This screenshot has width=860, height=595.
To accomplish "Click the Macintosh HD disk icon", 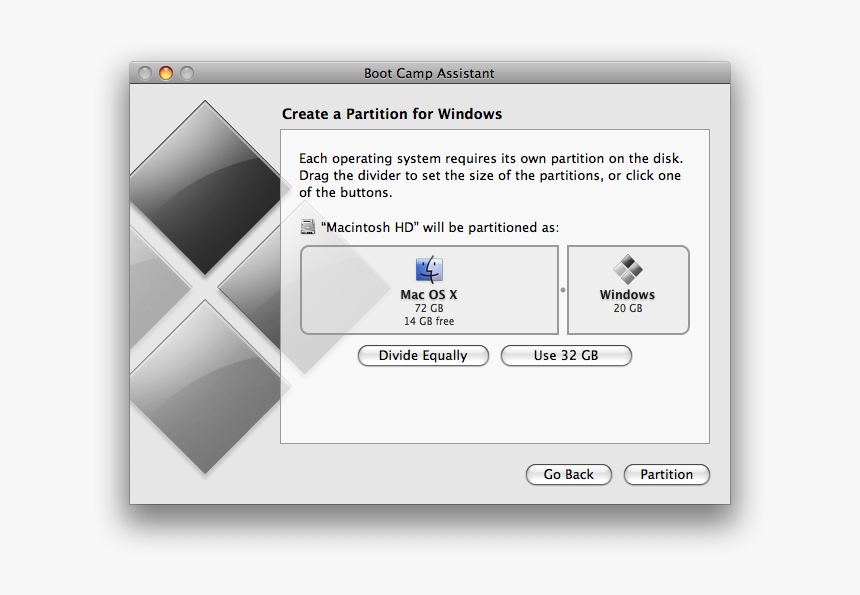I will coord(308,227).
